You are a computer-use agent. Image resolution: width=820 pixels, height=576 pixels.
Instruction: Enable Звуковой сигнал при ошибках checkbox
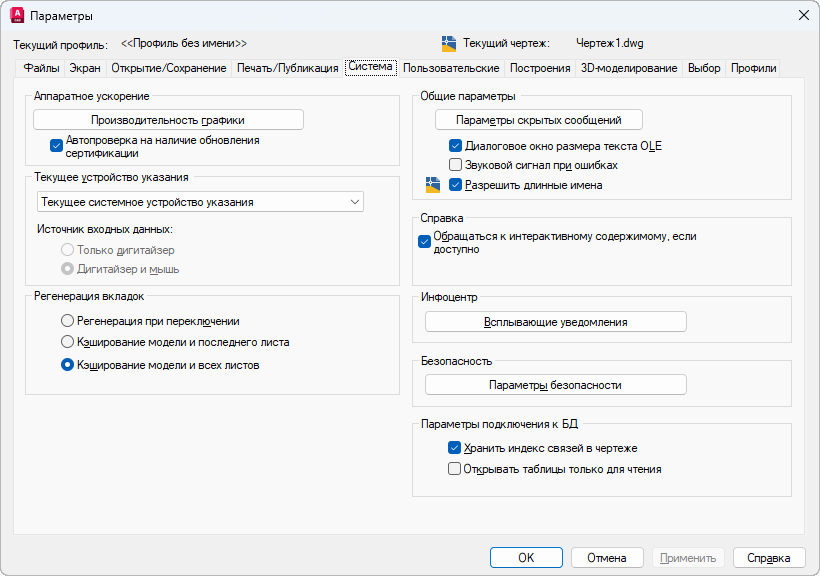pyautogui.click(x=455, y=165)
